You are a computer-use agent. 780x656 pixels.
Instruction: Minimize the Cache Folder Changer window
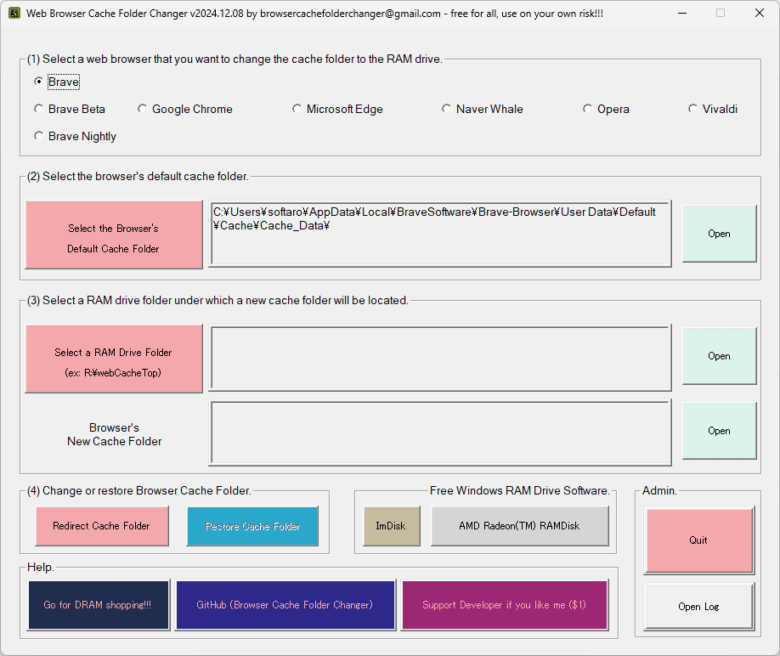click(x=682, y=13)
